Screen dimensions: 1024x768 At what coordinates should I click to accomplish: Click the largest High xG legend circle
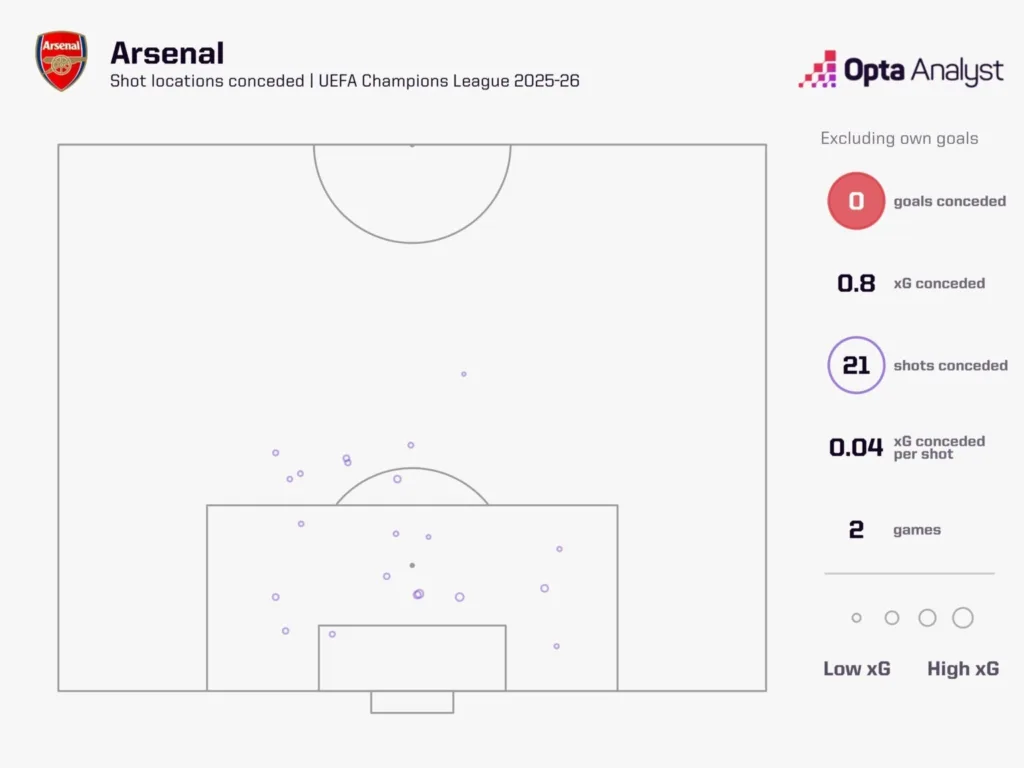coord(962,618)
